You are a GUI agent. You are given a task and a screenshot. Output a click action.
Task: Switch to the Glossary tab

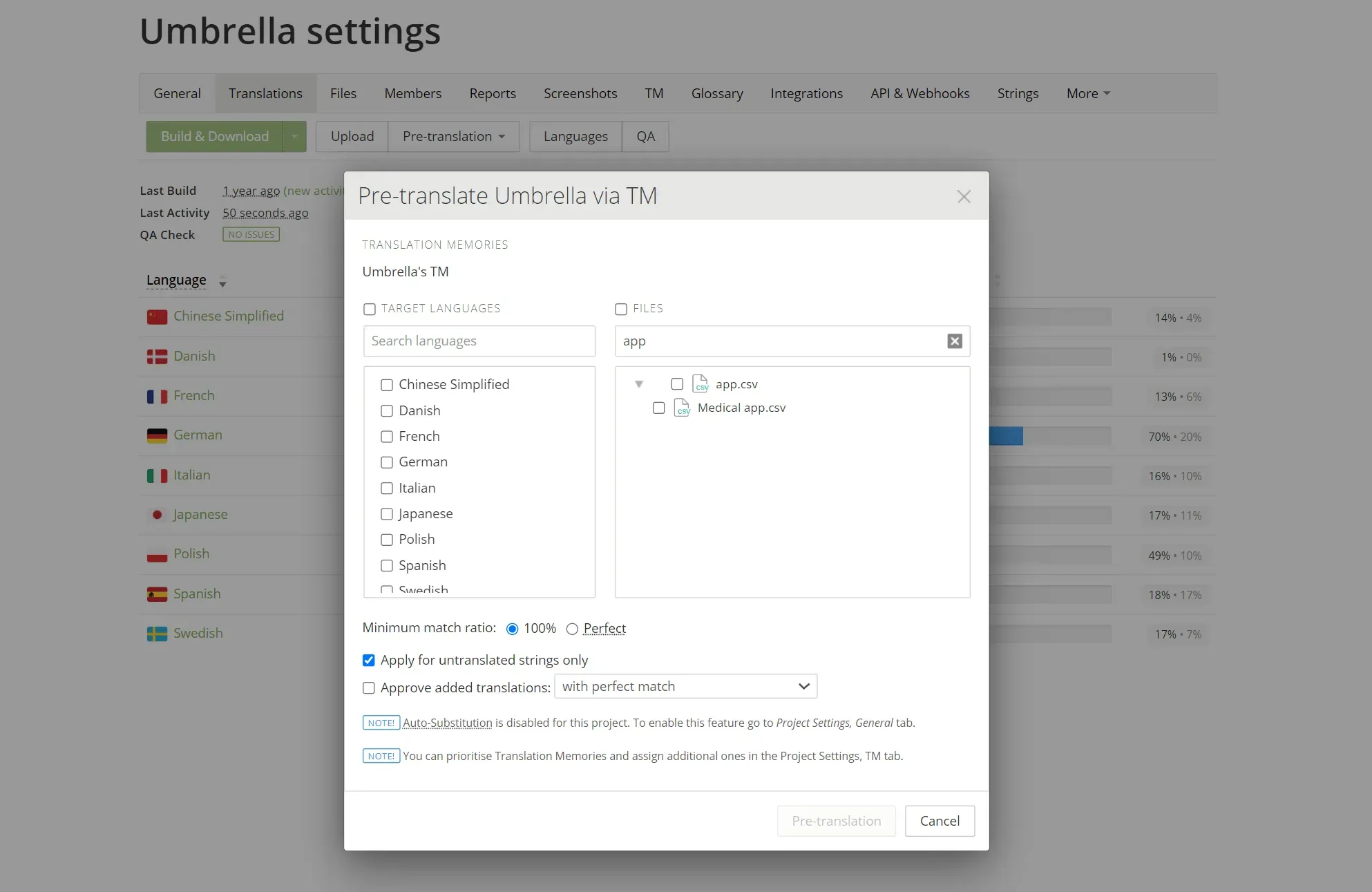point(716,93)
